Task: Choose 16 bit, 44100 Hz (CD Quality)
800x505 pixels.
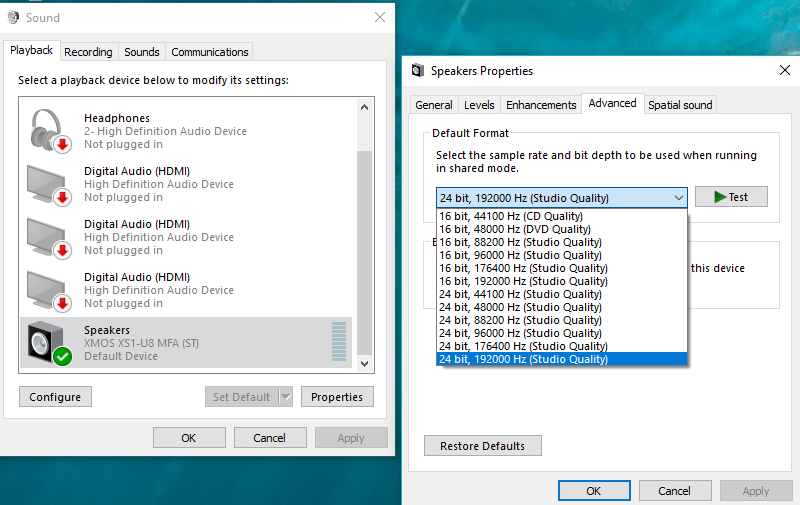Action: click(x=562, y=216)
